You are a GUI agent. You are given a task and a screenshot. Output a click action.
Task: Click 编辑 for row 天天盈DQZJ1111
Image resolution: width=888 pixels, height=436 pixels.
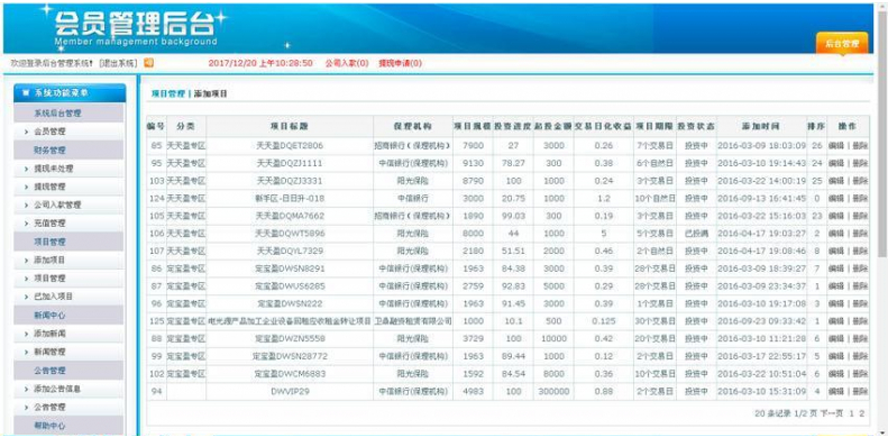pyautogui.click(x=836, y=163)
